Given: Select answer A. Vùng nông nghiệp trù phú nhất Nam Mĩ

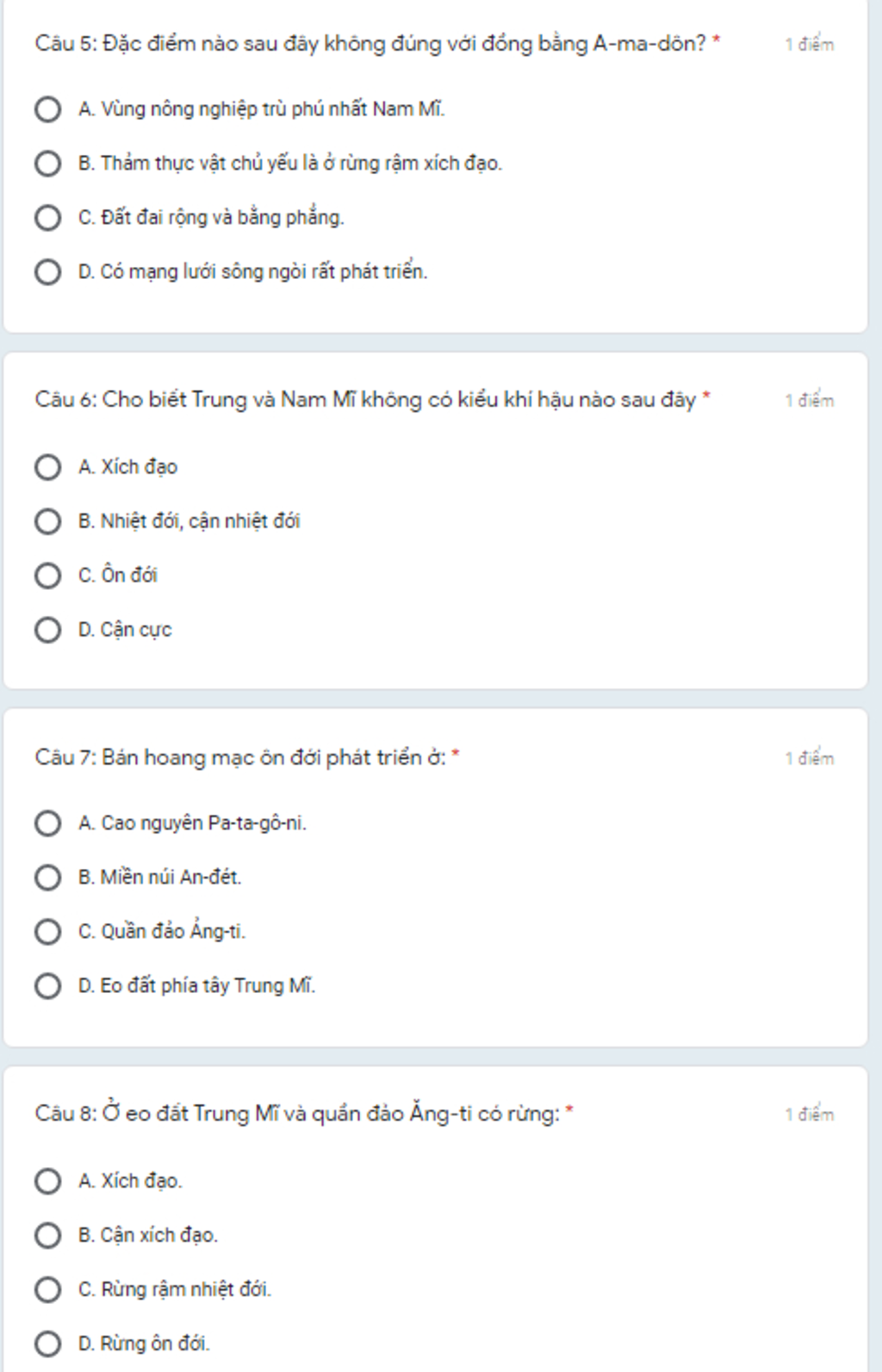Looking at the screenshot, I should pyautogui.click(x=47, y=109).
